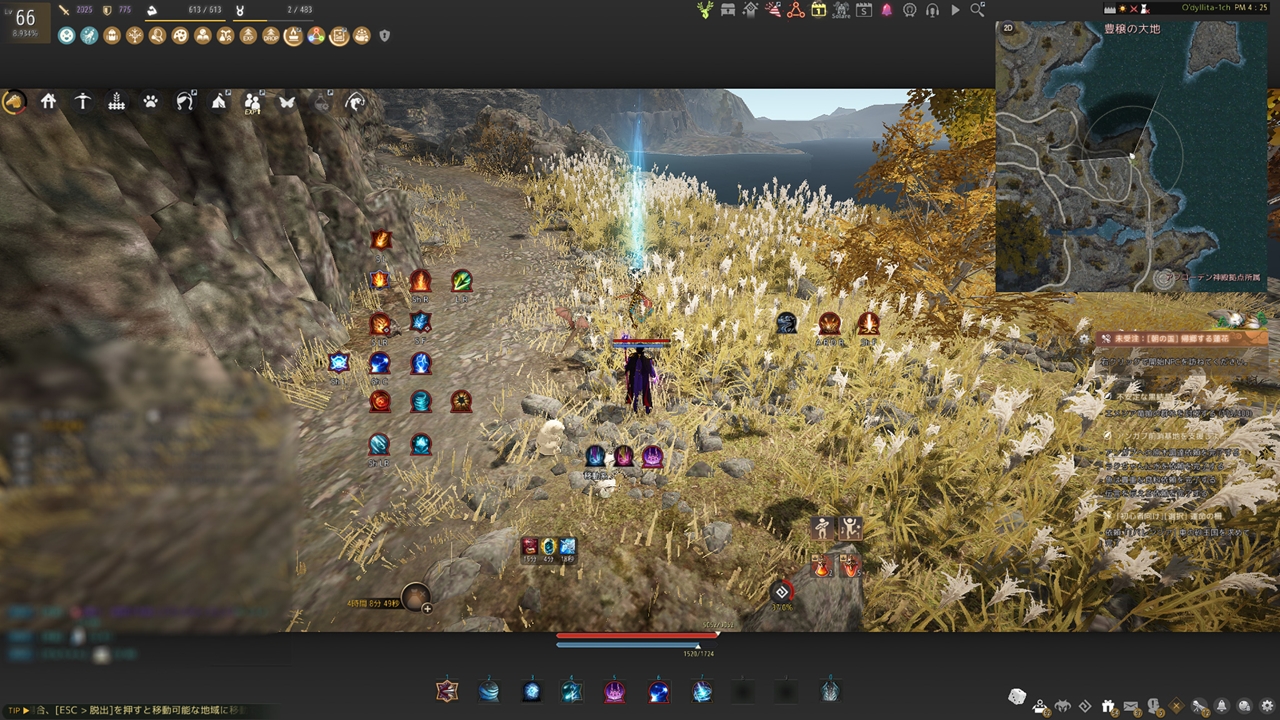Click the minimap region title at the top

pyautogui.click(x=1132, y=29)
